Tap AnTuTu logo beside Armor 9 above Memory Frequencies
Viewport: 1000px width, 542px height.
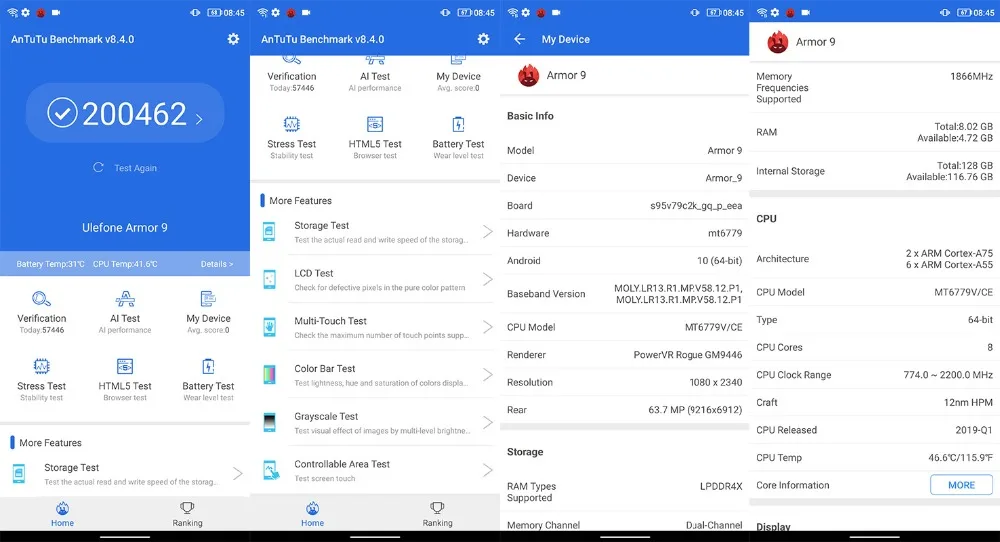point(777,42)
